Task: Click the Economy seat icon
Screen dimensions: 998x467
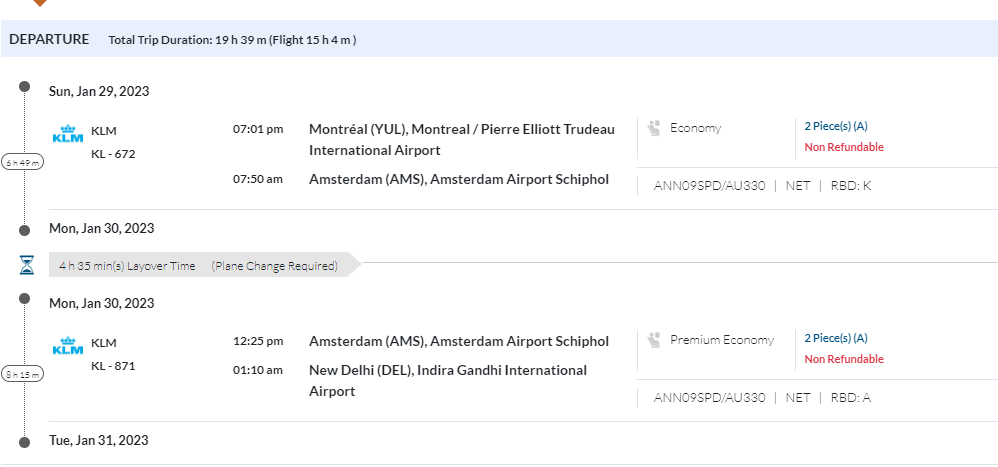Action: pyautogui.click(x=655, y=128)
